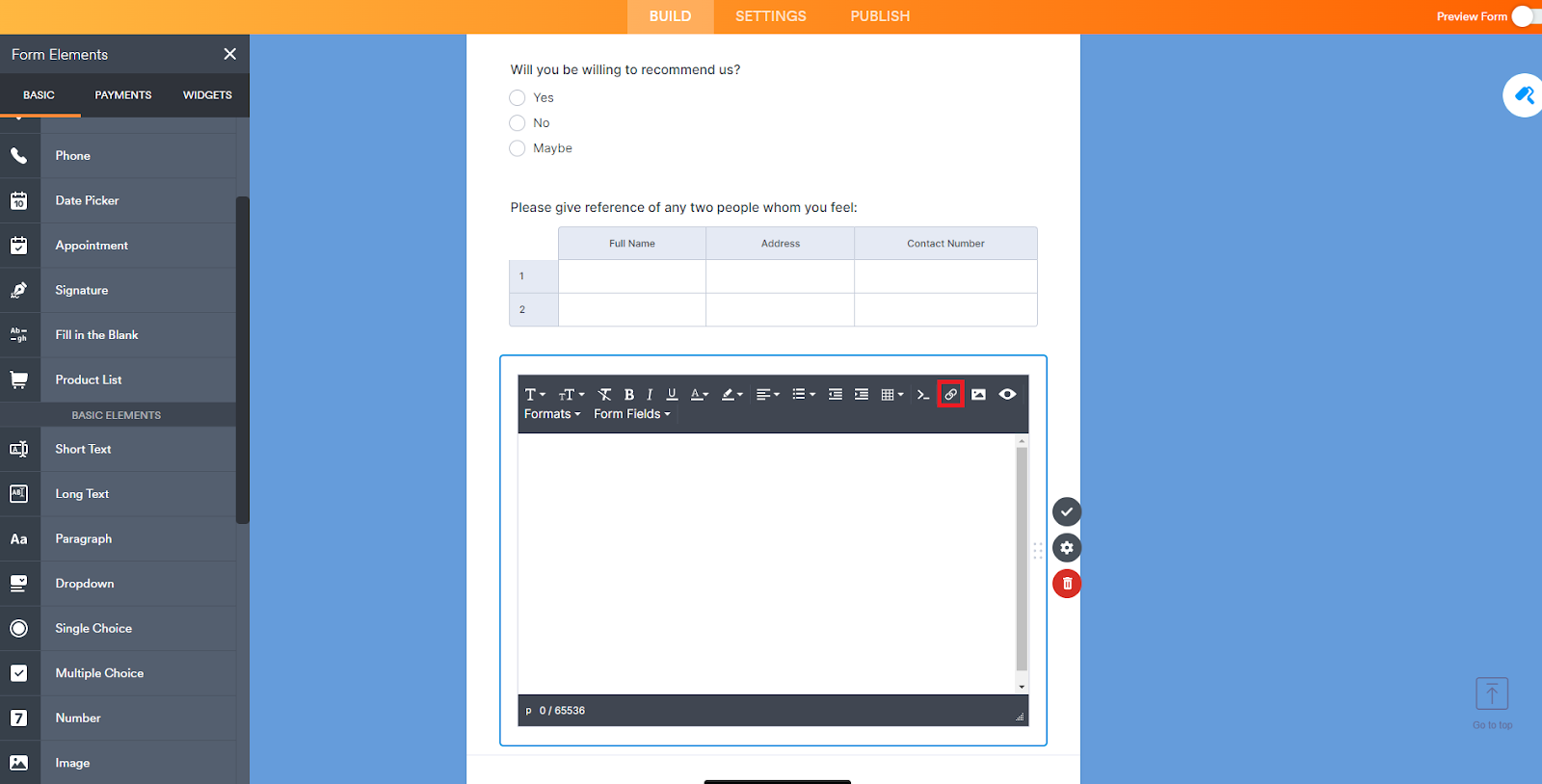Open the text alignment dropdown
Image resolution: width=1542 pixels, height=784 pixels.
coord(768,394)
